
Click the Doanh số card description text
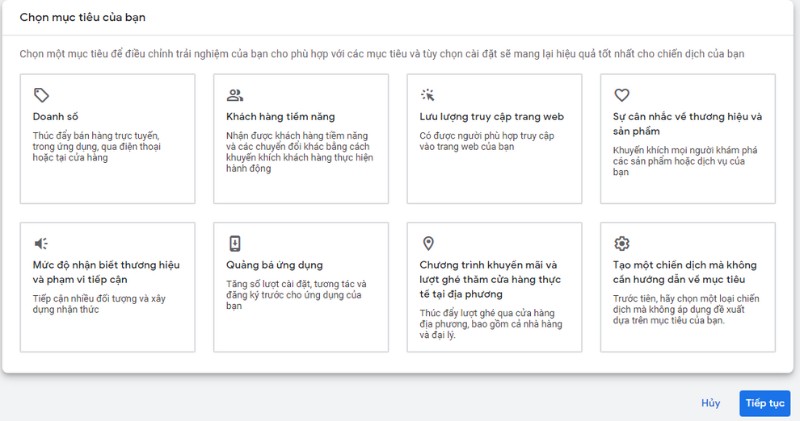[96, 145]
